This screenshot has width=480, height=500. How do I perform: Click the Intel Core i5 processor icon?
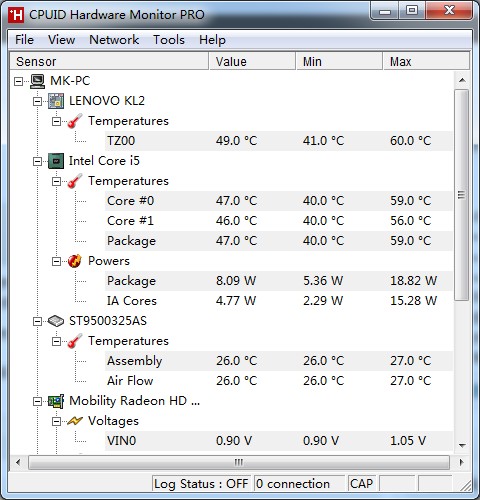pos(56,161)
